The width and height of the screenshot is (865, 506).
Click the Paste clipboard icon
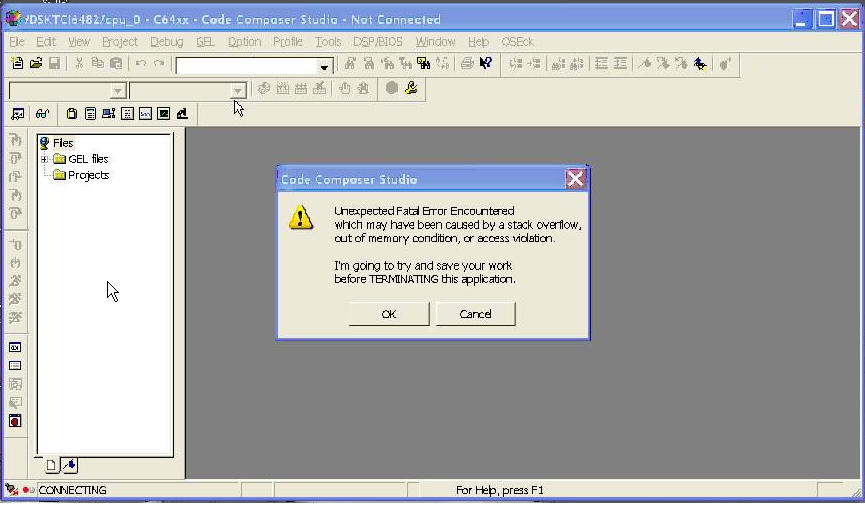[116, 63]
